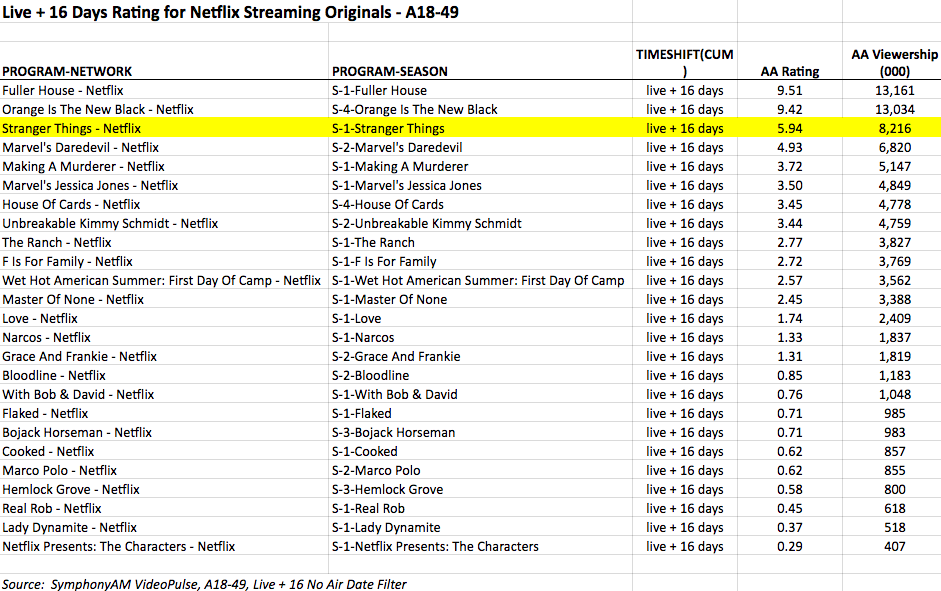Click 'Orange Is The New Black - Netflix' cell
941x591 pixels.
click(98, 110)
